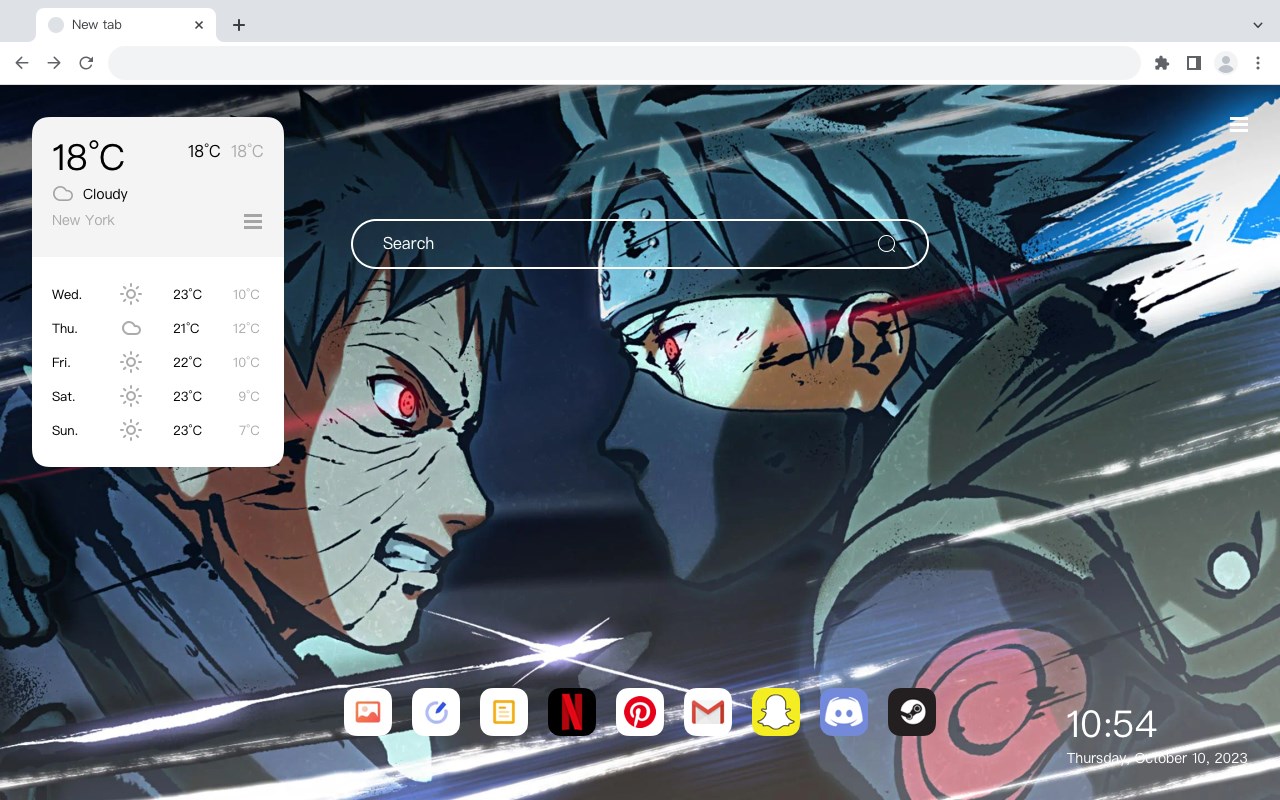Click Wednesday's sunny forecast icon

131,294
